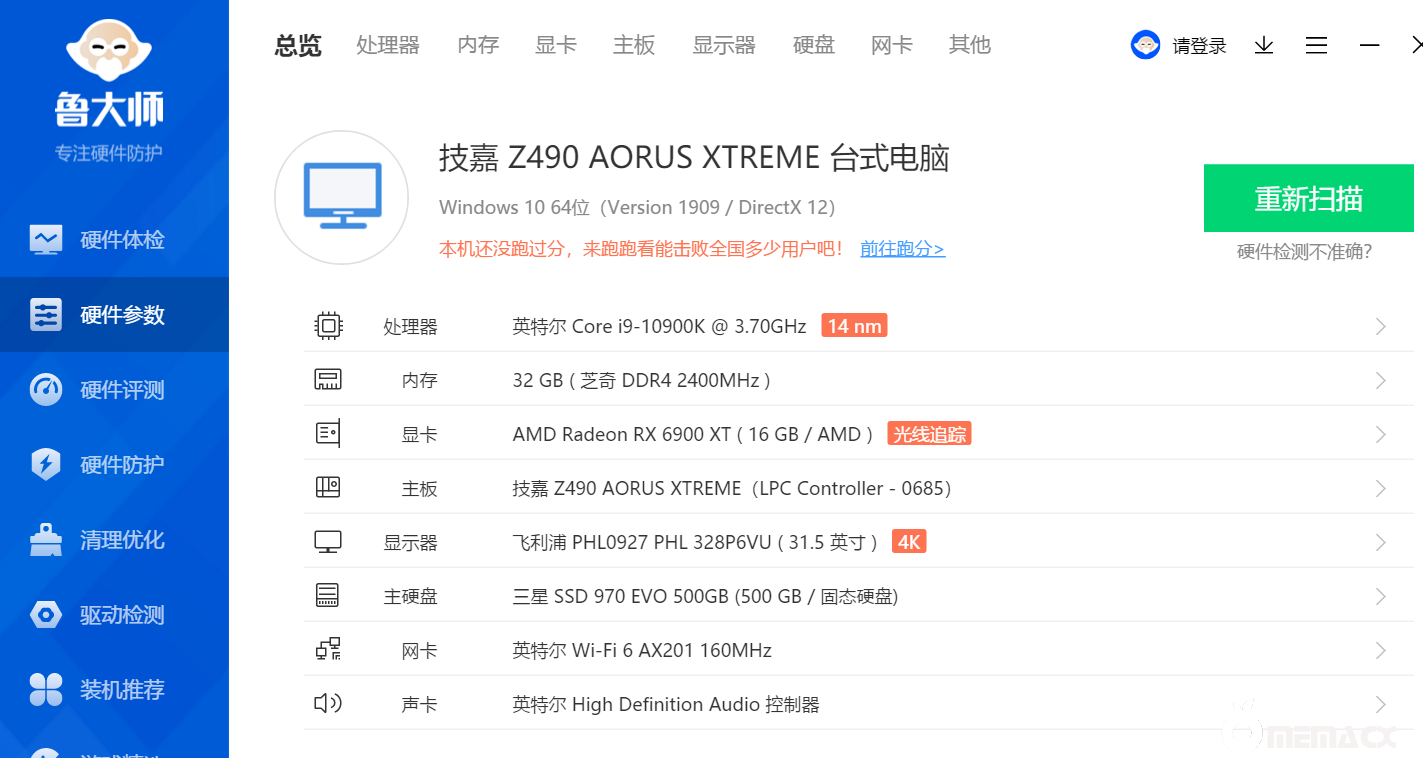Open the hamburger menu in the title bar
The image size is (1423, 758).
(x=1316, y=45)
